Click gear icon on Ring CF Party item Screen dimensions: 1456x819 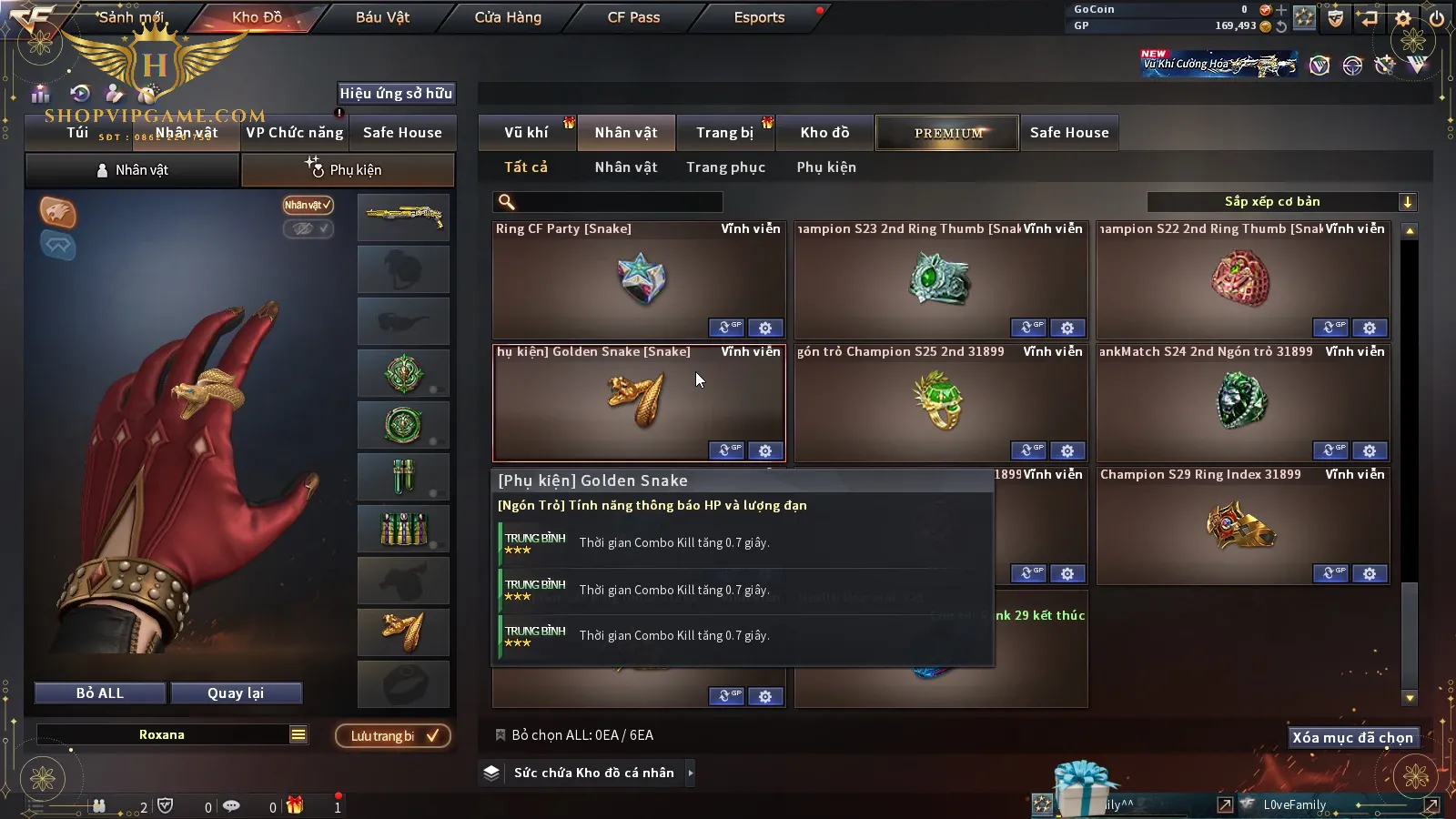(x=765, y=328)
